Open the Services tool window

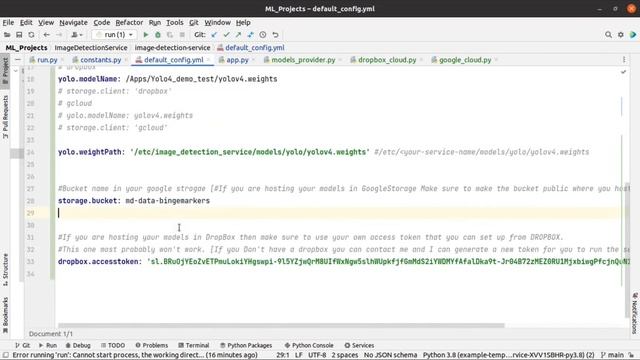pyautogui.click(x=359, y=345)
